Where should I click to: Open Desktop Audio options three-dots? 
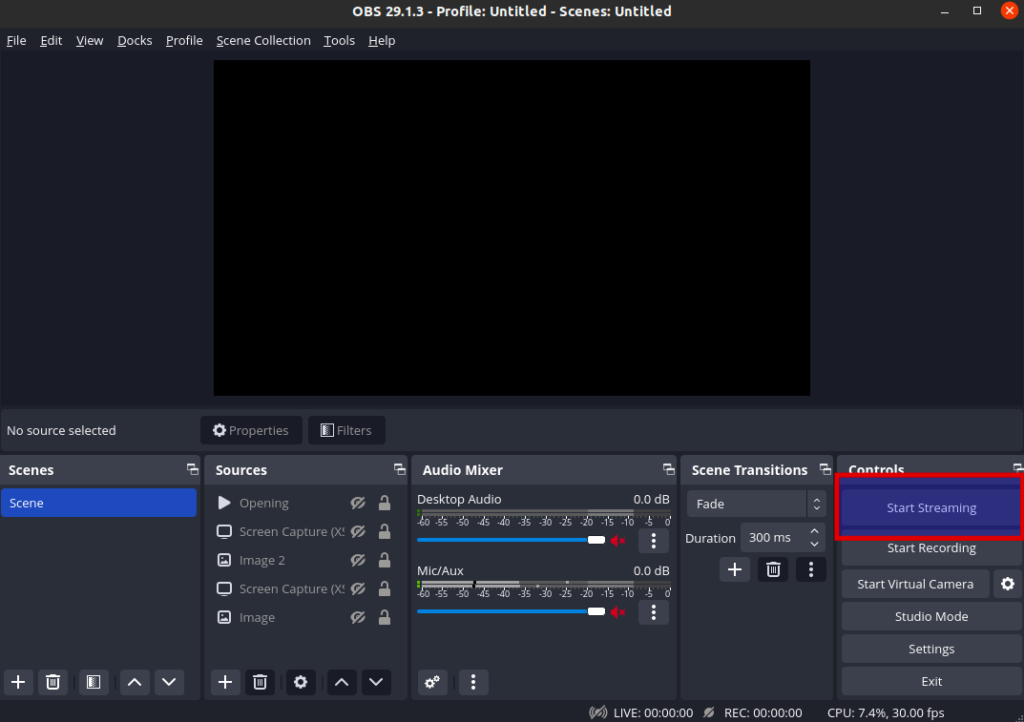[x=654, y=541]
